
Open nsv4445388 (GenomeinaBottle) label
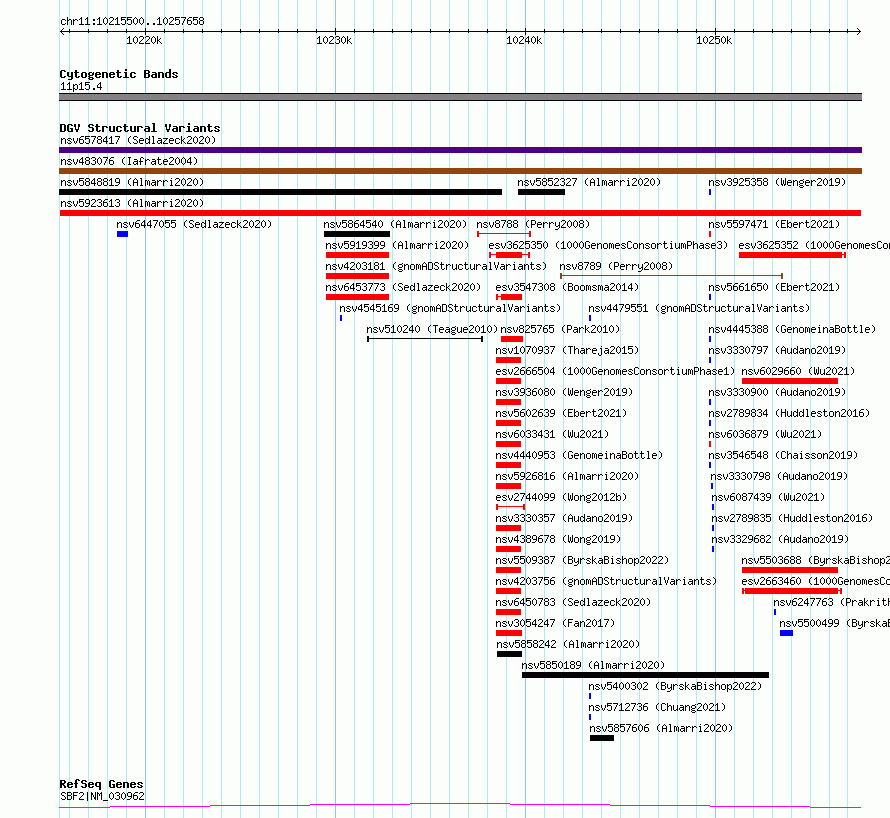tap(792, 329)
